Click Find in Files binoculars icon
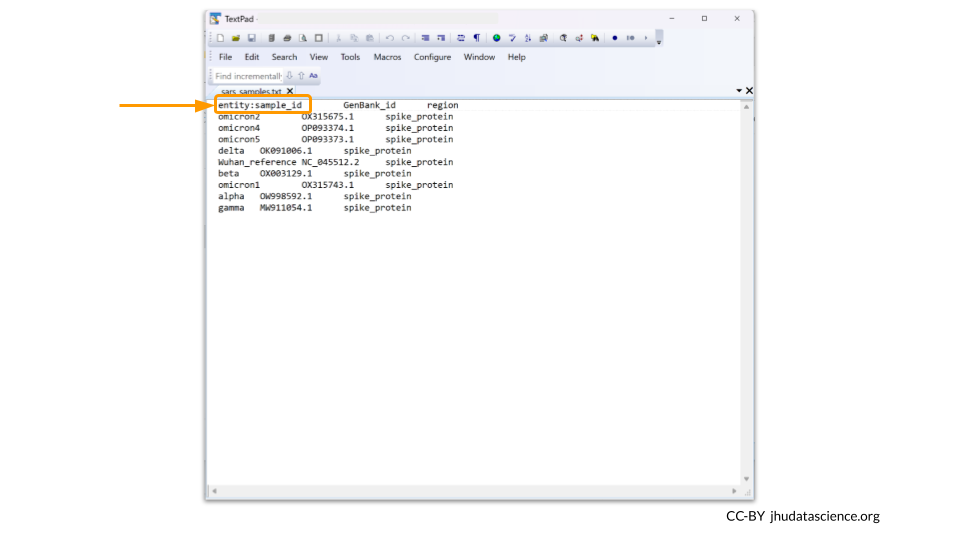 595,38
